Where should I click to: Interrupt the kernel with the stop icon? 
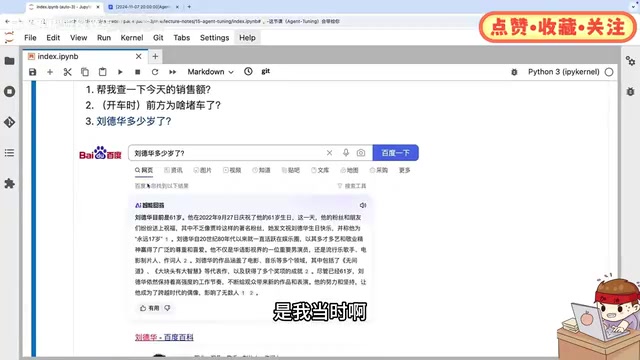138,72
